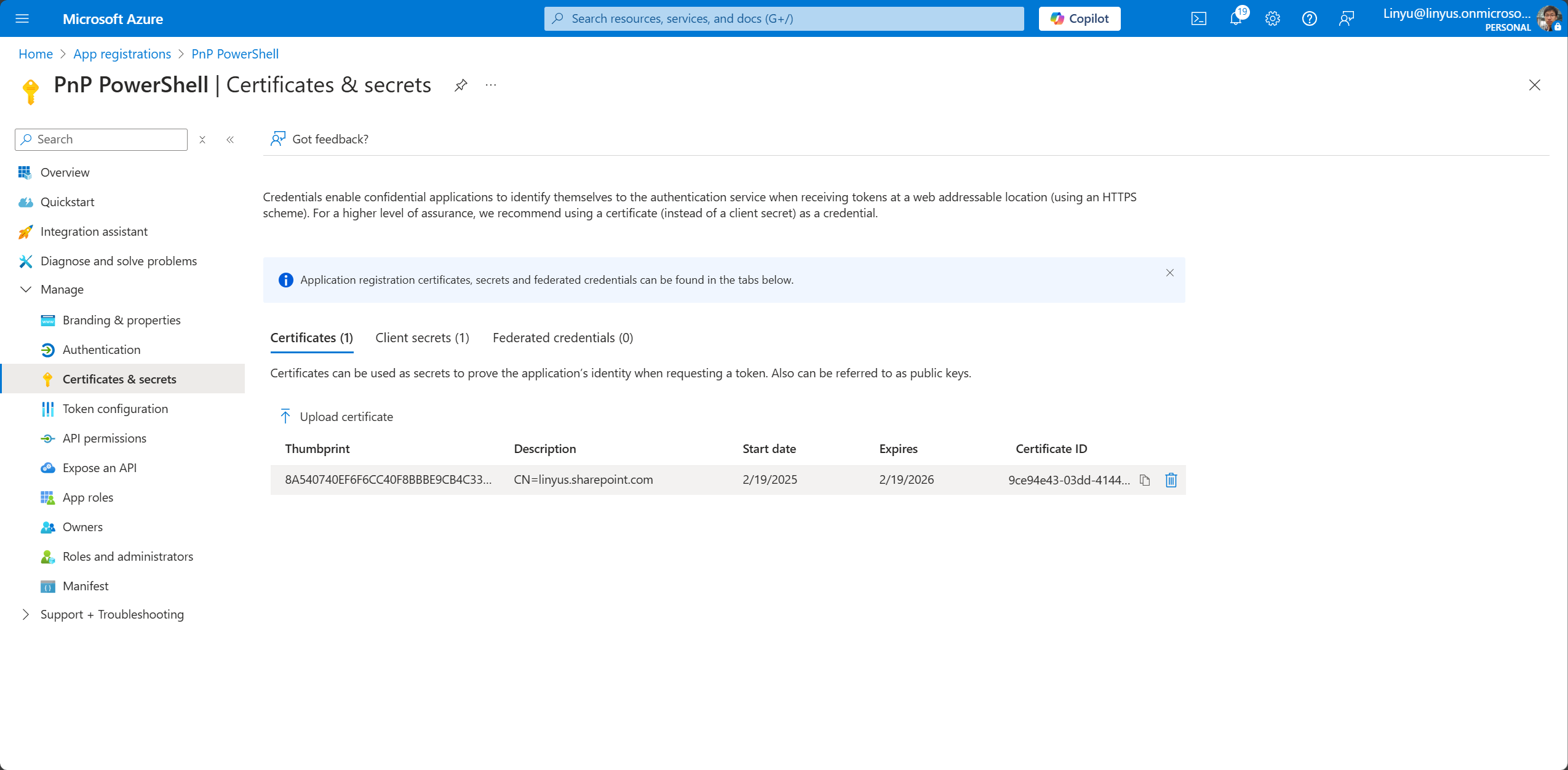Copy the Certificate ID with the copy icon
Image resolution: width=1568 pixels, height=770 pixels.
tap(1144, 479)
